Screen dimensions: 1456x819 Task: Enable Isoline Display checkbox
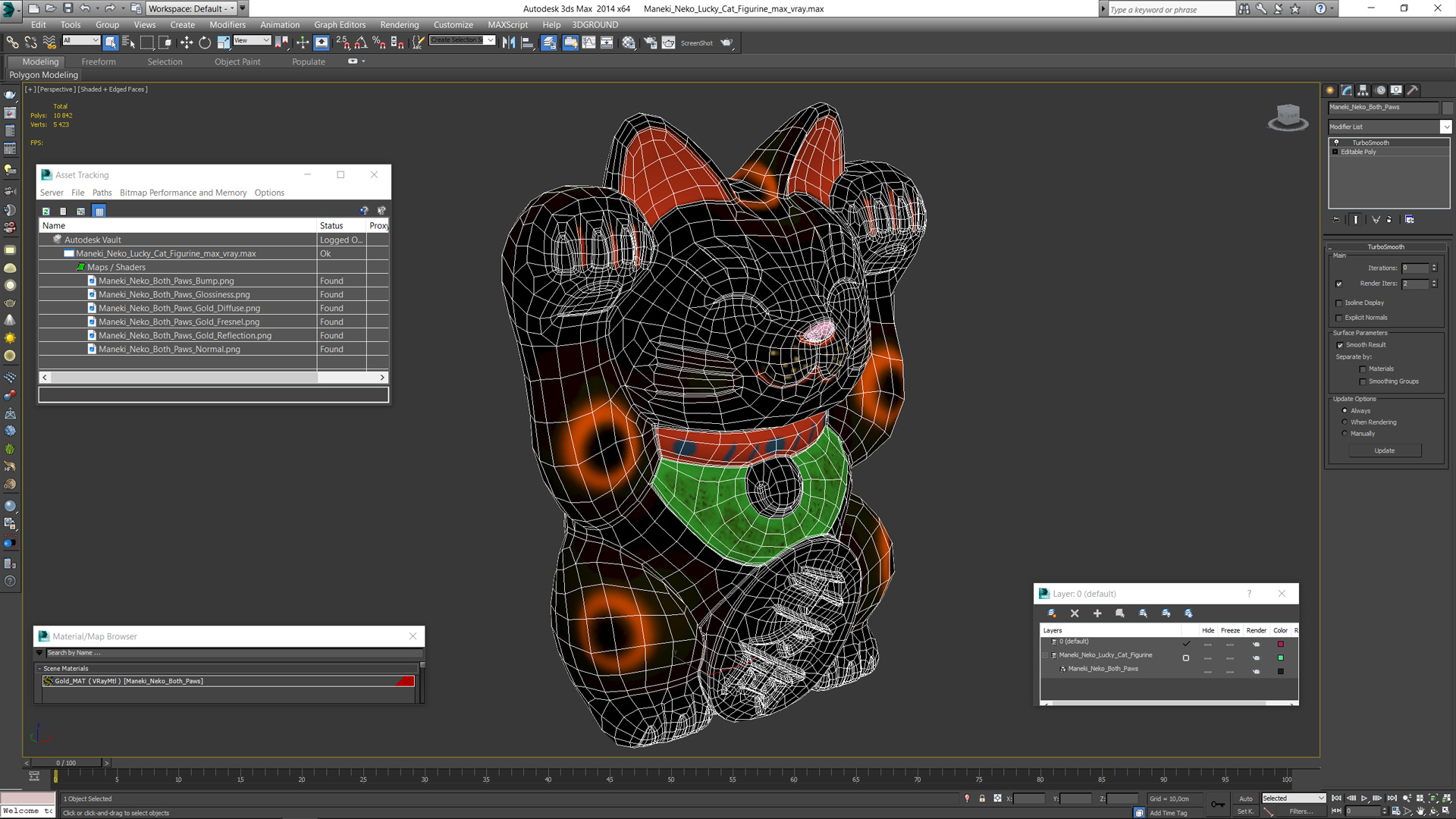click(1339, 303)
